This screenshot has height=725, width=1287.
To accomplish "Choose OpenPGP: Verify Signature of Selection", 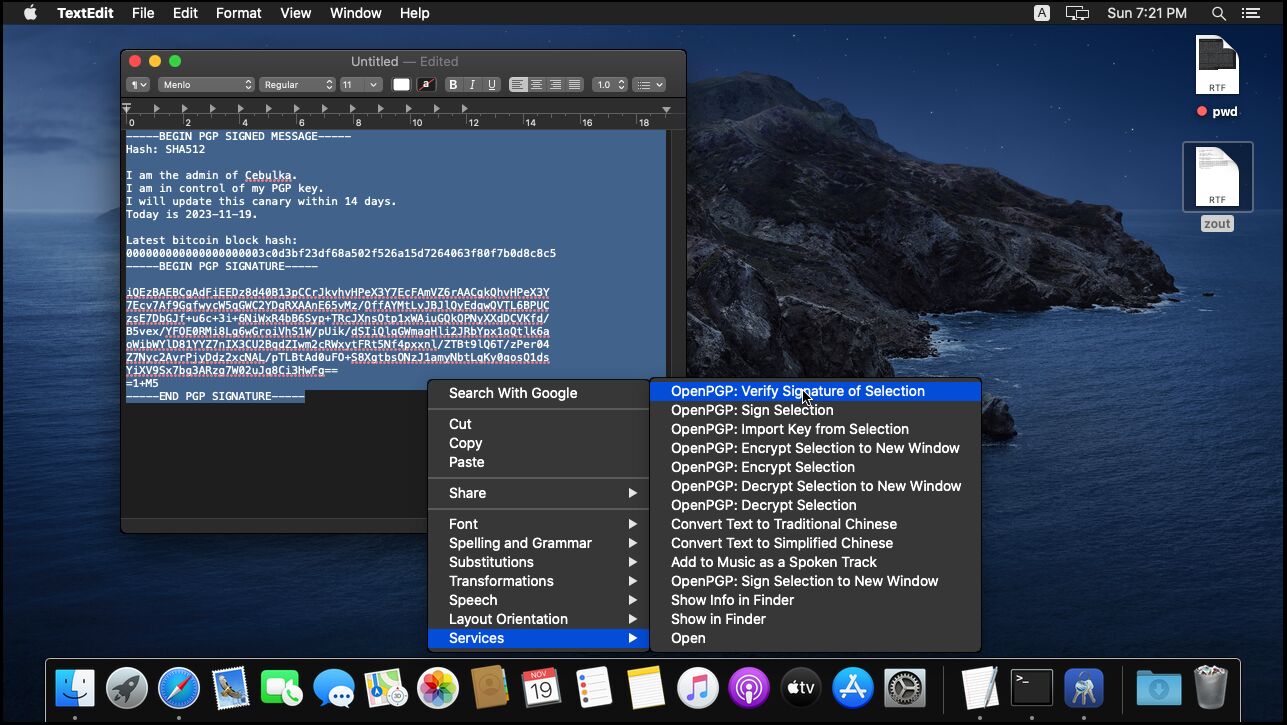I will tap(797, 391).
